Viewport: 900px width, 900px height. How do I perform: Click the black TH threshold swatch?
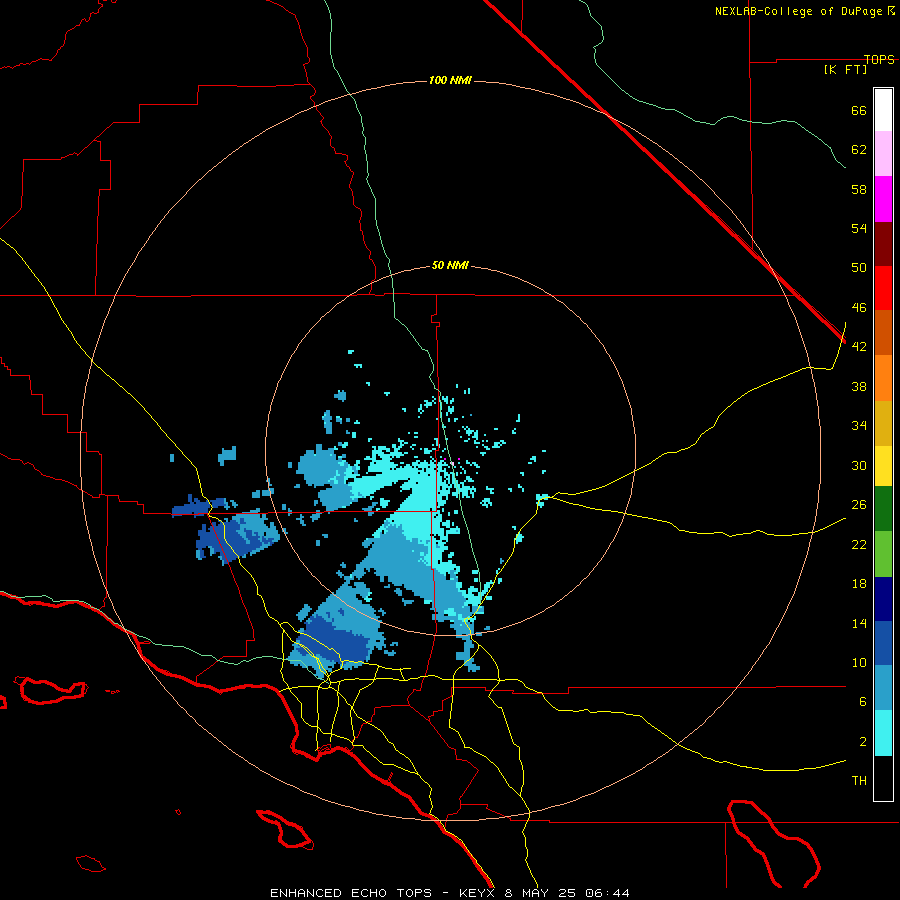[x=883, y=778]
